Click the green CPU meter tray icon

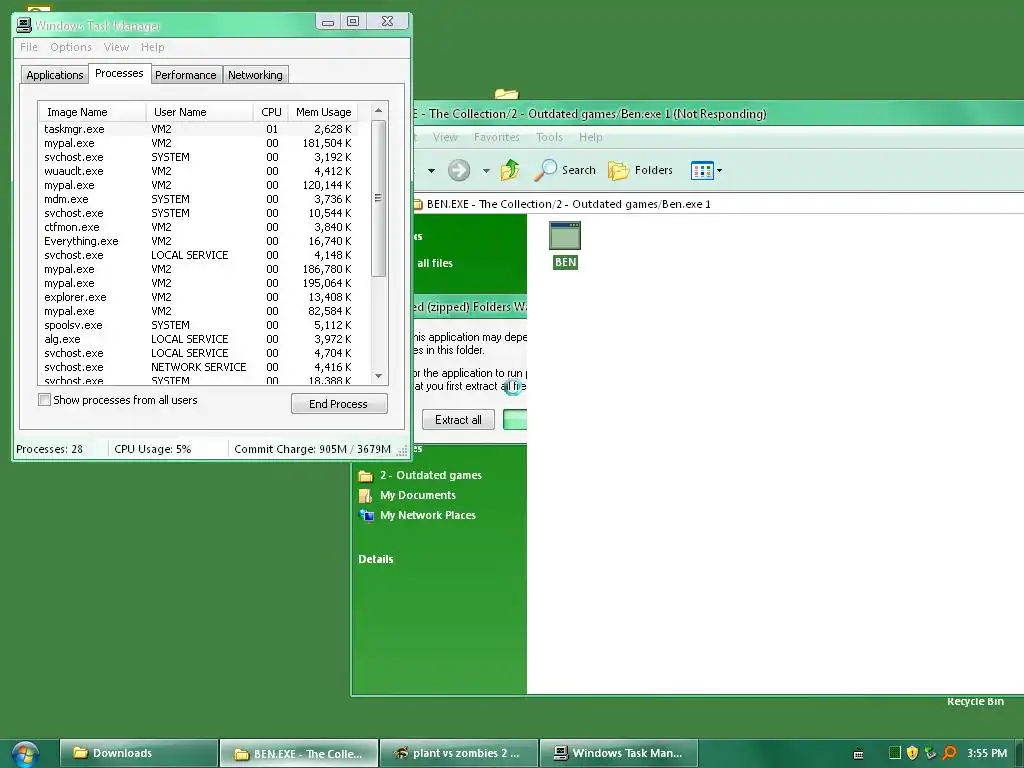click(895, 753)
